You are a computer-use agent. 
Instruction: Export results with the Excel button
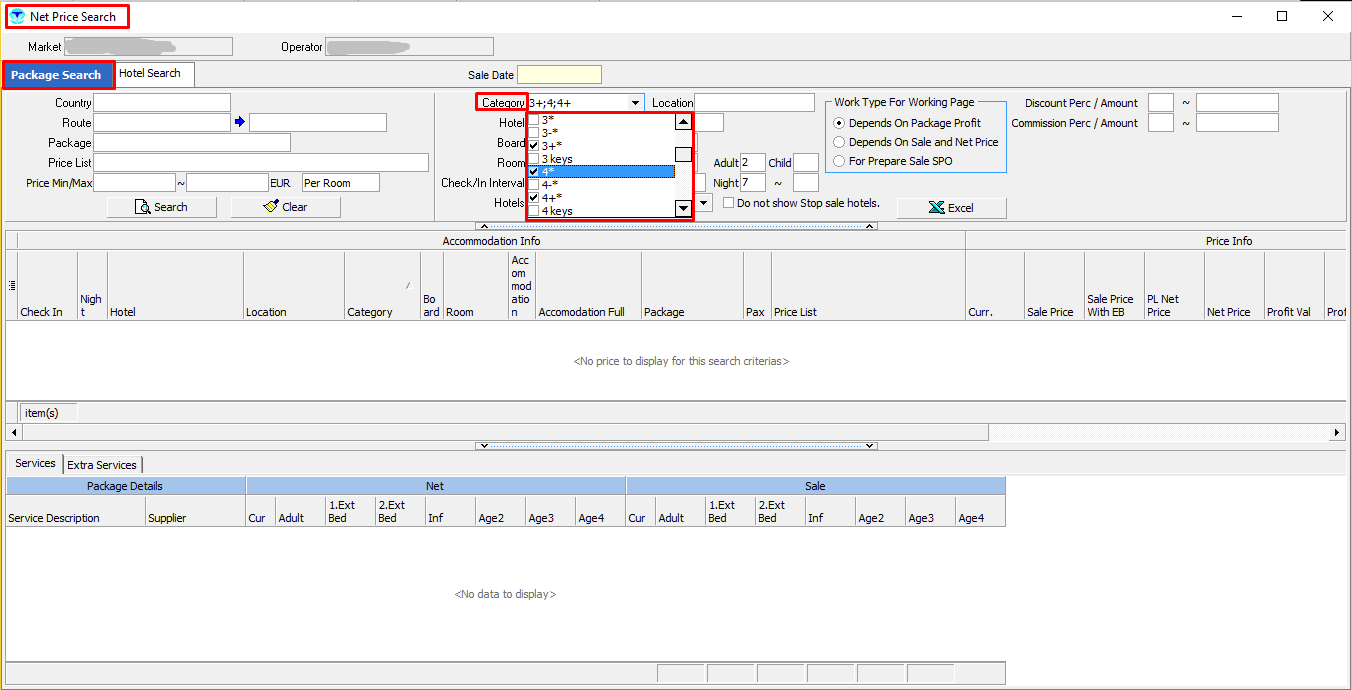pos(950,208)
